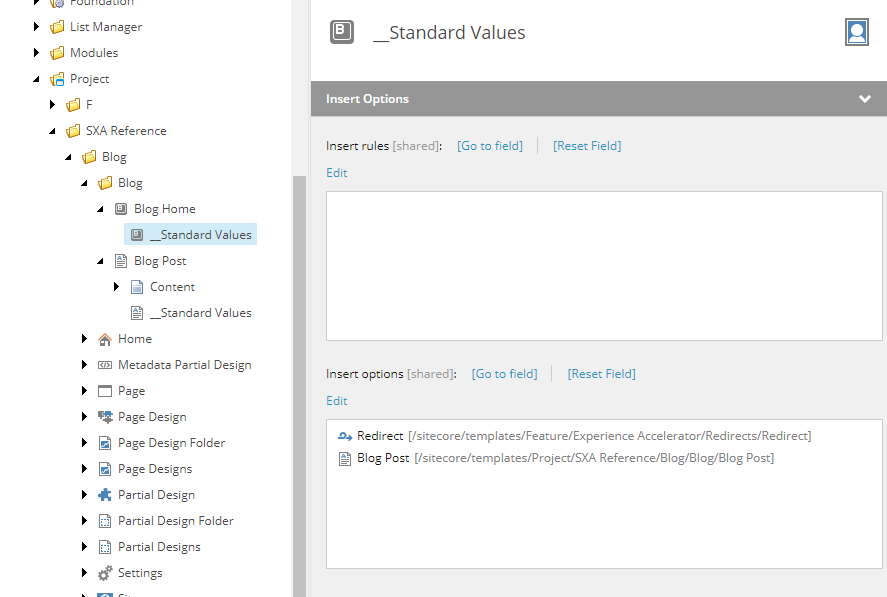Expand the Page Designs node

[84, 469]
